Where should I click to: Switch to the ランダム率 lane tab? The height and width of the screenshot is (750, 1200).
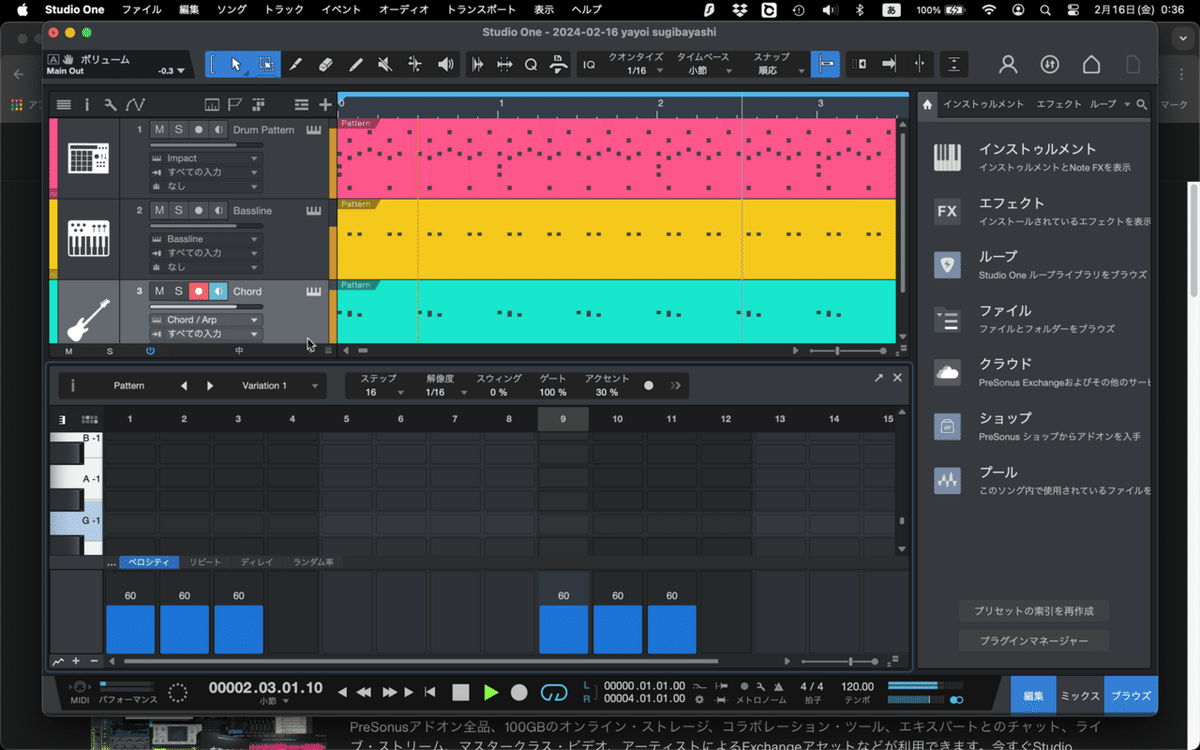pos(313,562)
